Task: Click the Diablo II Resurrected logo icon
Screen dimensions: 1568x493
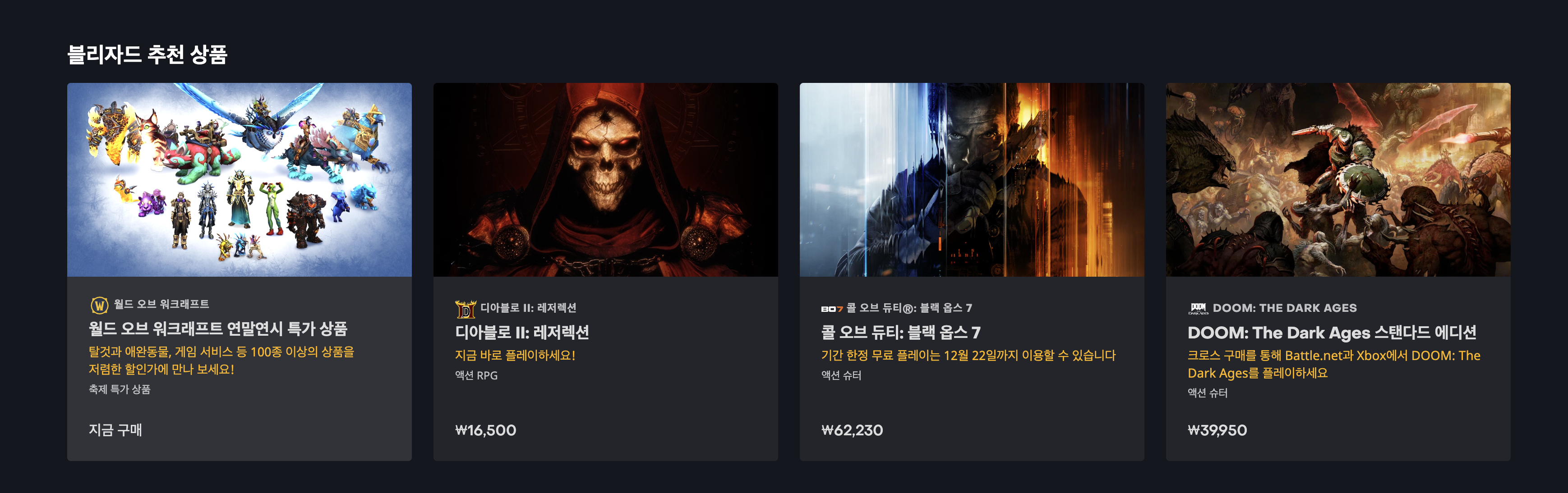Action: (466, 309)
